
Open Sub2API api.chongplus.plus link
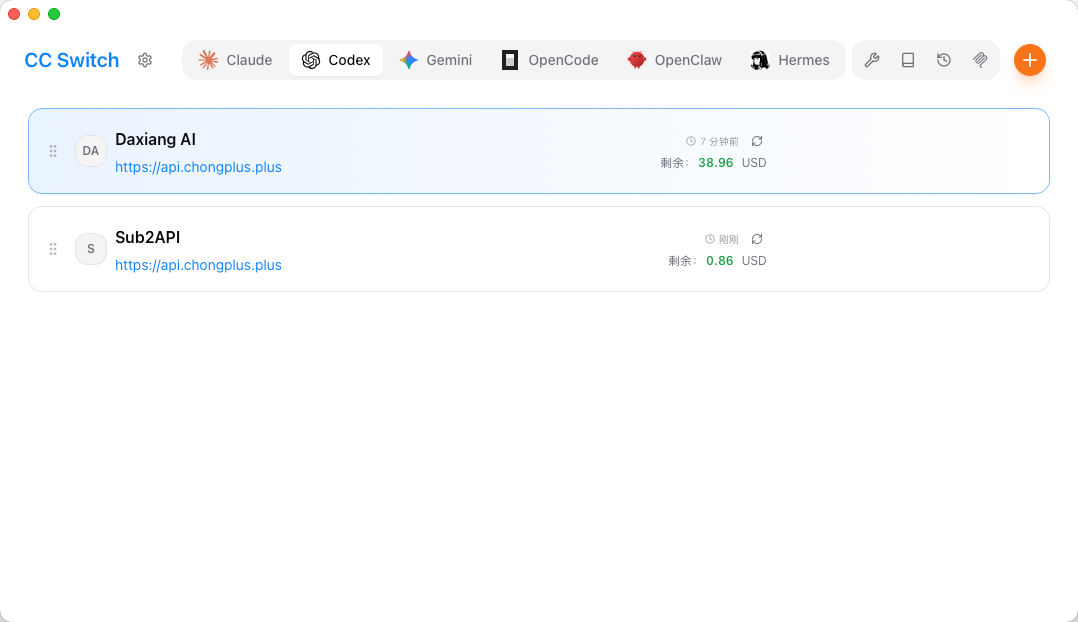pos(198,265)
